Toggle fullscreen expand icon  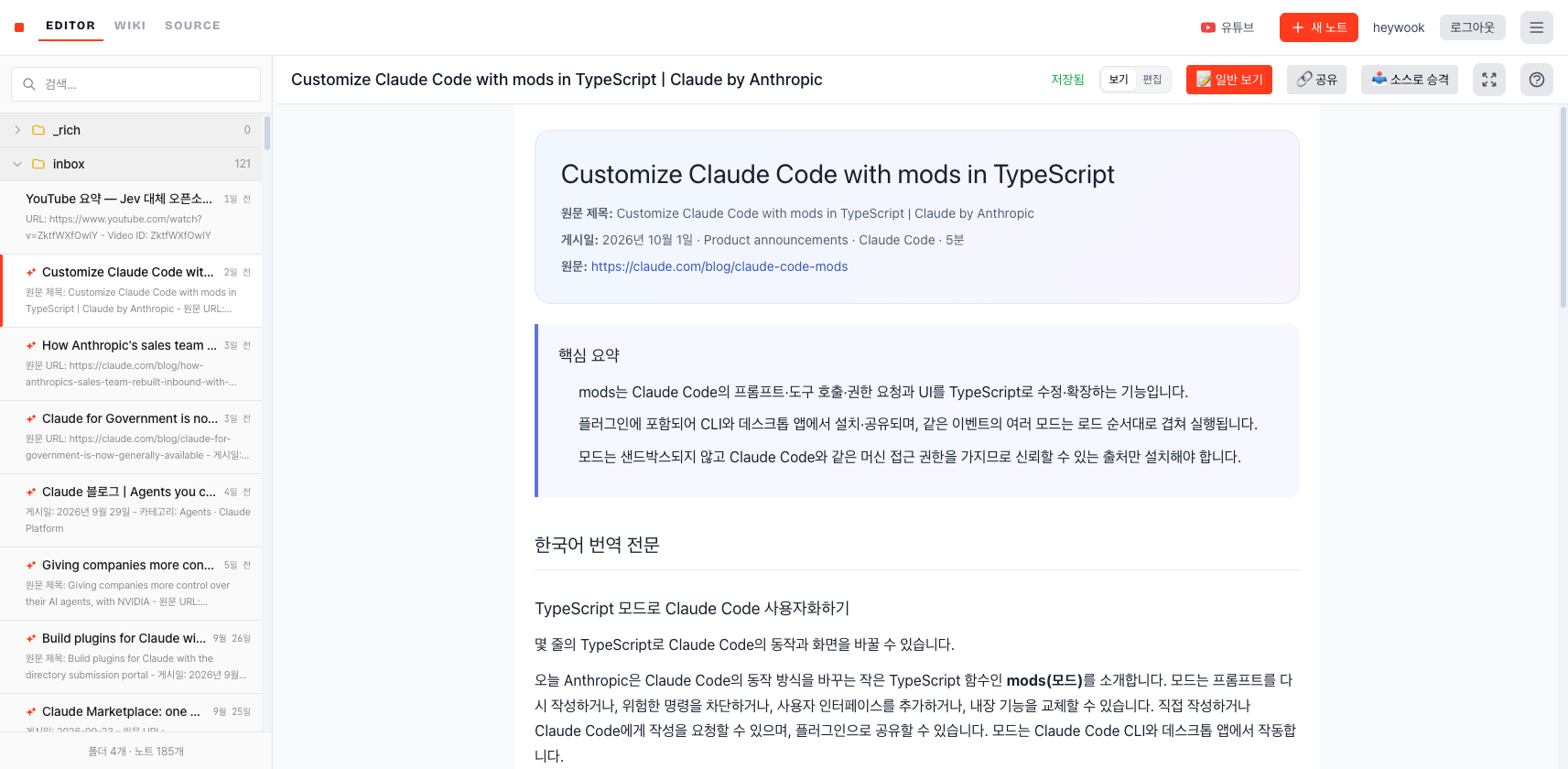pyautogui.click(x=1489, y=80)
